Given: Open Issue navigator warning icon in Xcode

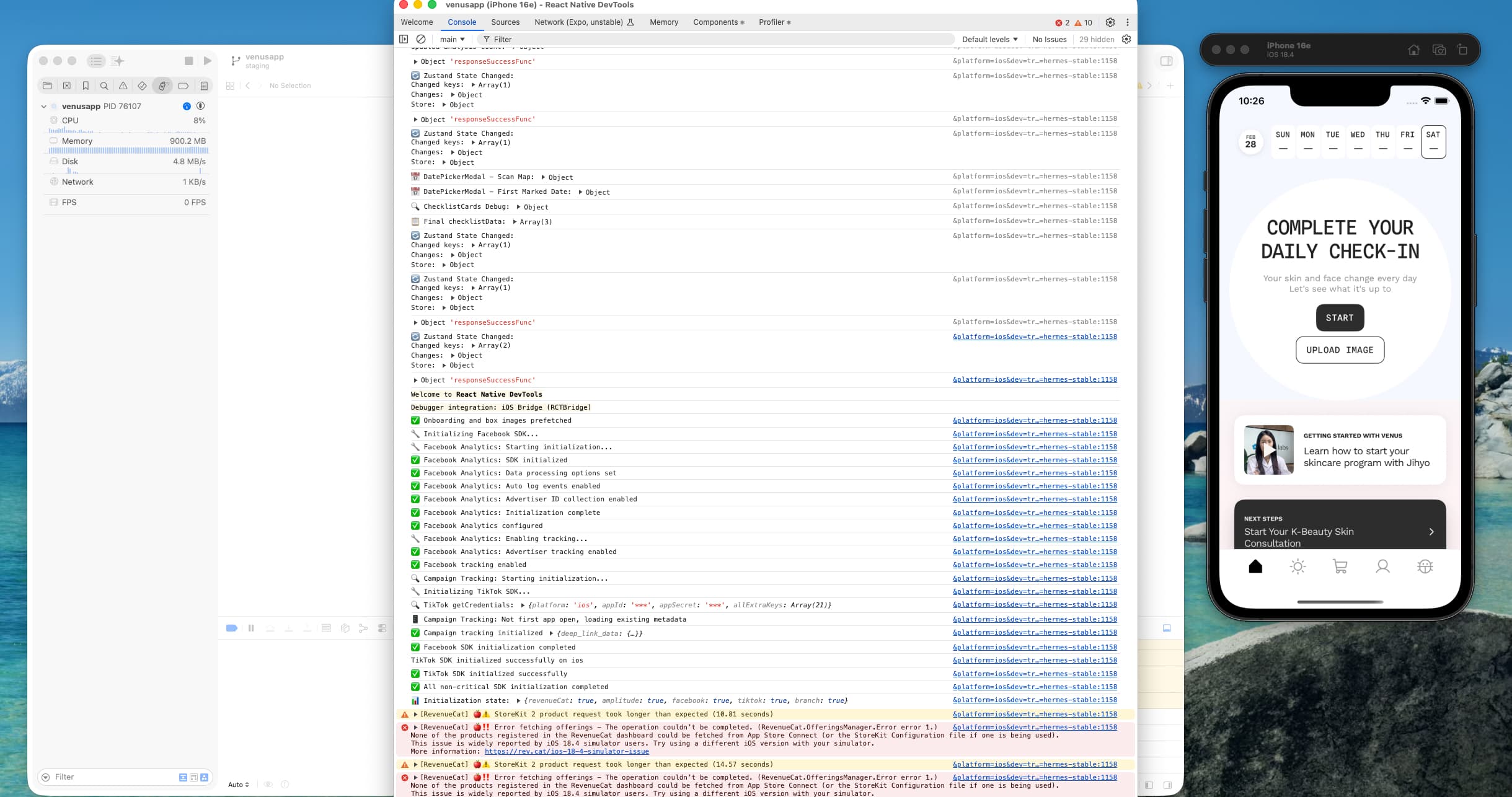Looking at the screenshot, I should [123, 86].
